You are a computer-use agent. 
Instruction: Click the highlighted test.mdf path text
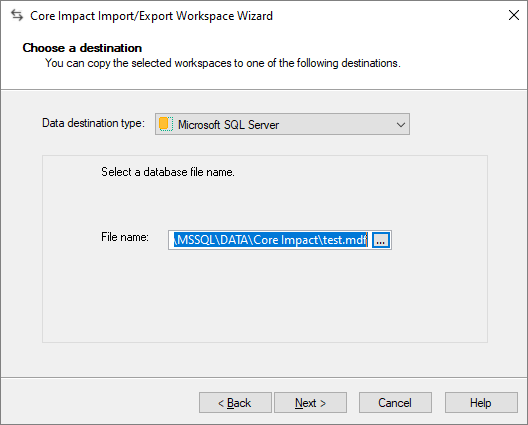point(270,240)
